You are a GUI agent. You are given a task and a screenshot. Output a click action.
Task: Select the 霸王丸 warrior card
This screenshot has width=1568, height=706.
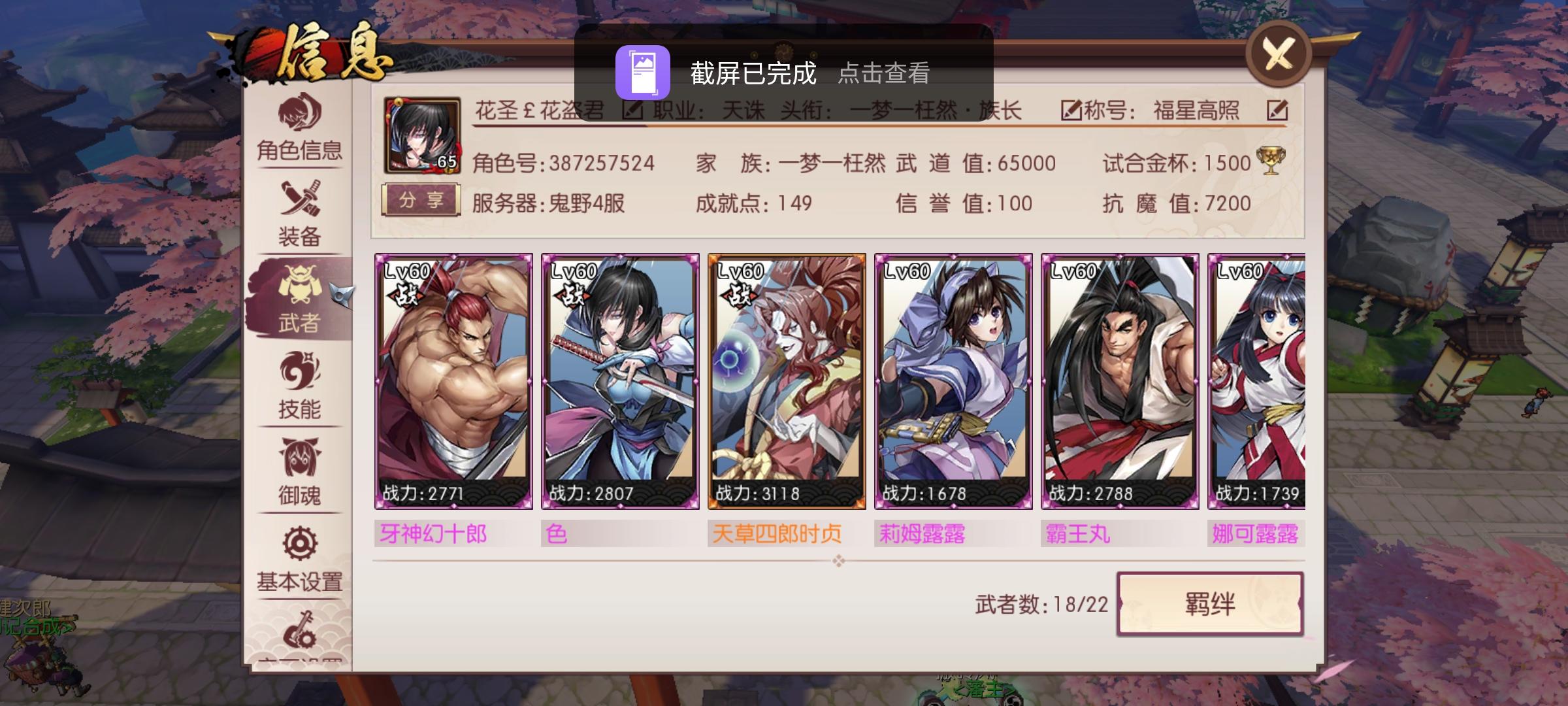(1120, 381)
